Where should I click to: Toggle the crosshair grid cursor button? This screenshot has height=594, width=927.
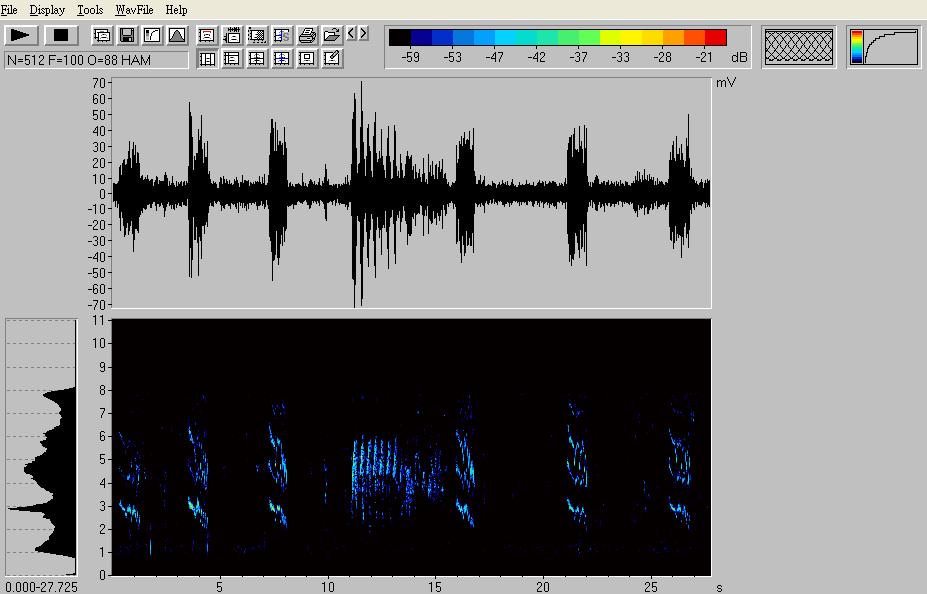(257, 59)
